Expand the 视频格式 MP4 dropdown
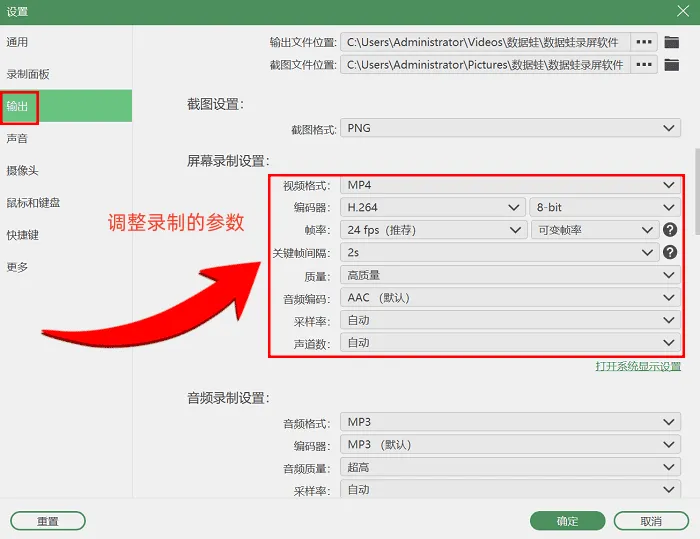This screenshot has width=700, height=539. tap(510, 185)
